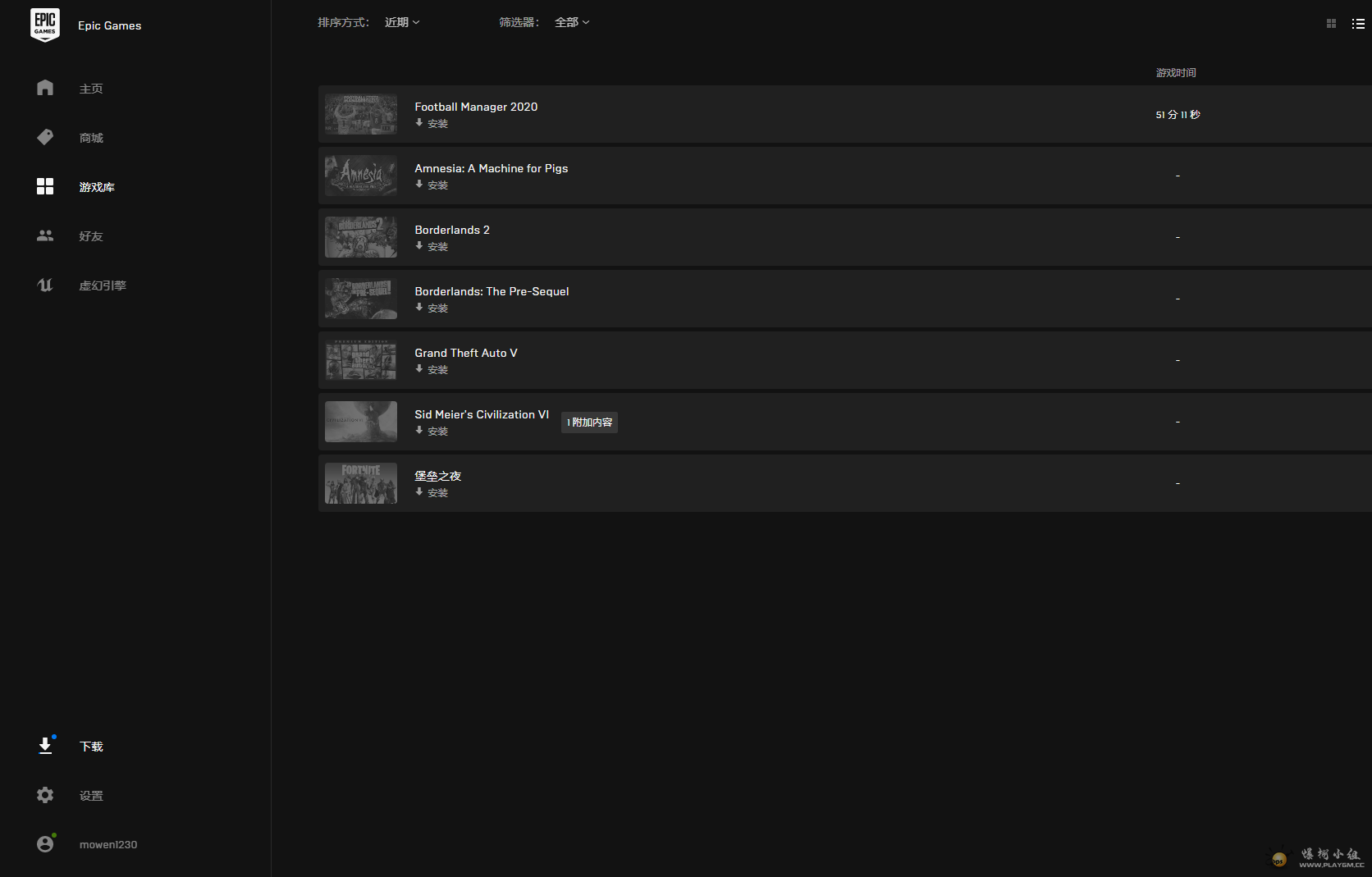This screenshot has height=877, width=1372.
Task: Click the Epic Games title text
Action: pos(109,25)
